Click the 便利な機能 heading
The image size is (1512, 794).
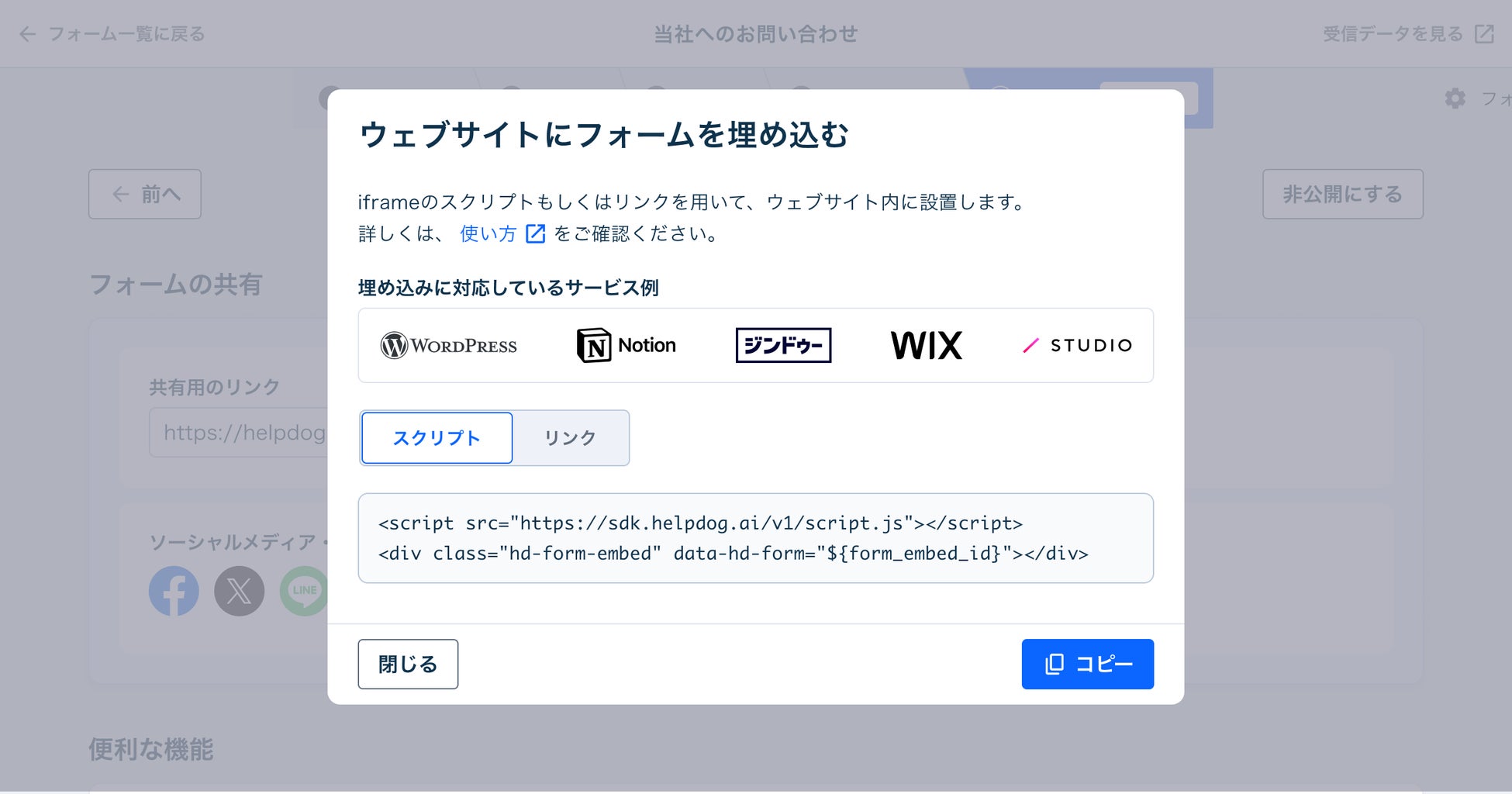coord(151,750)
